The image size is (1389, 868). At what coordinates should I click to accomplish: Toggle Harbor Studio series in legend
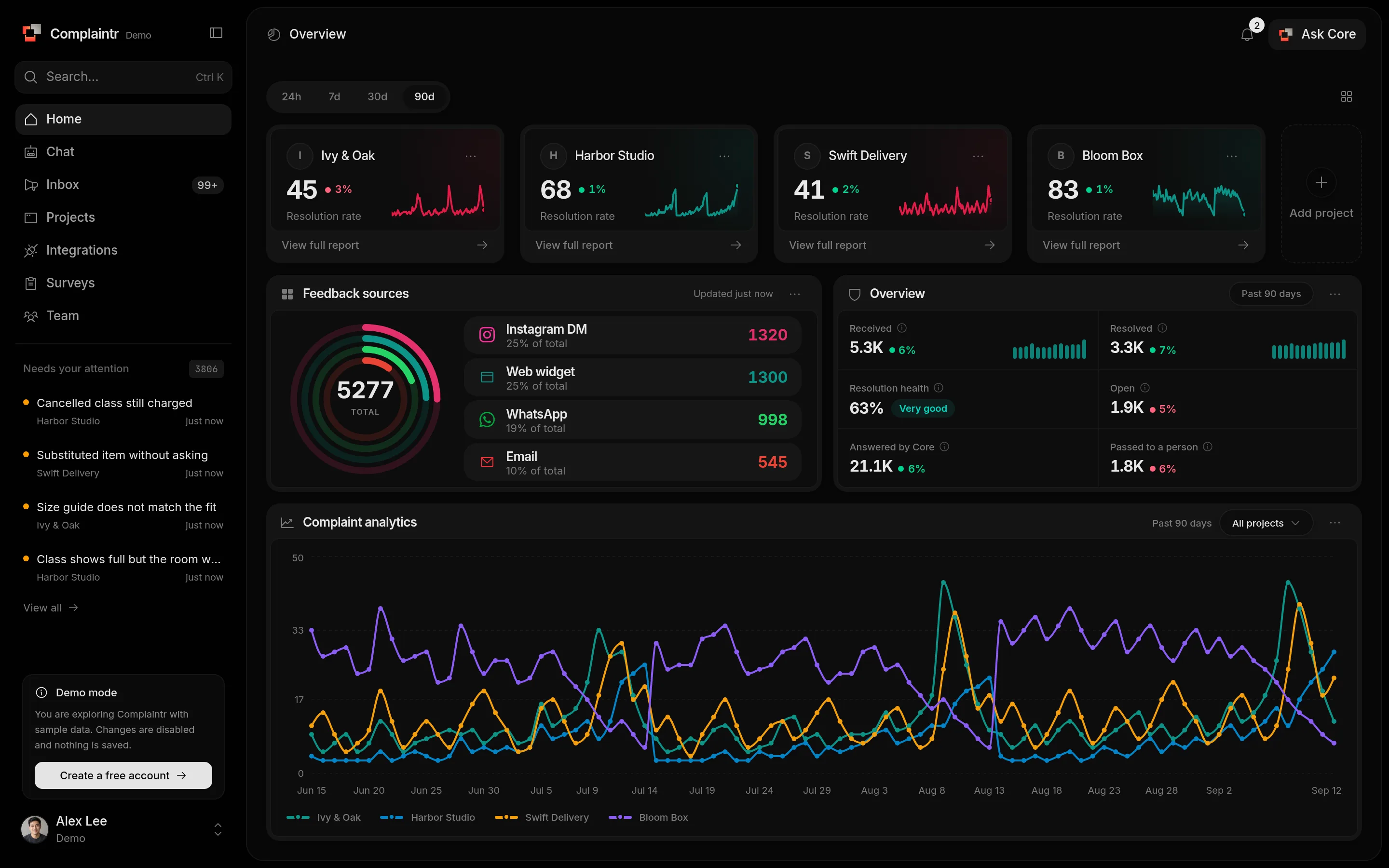[x=428, y=817]
